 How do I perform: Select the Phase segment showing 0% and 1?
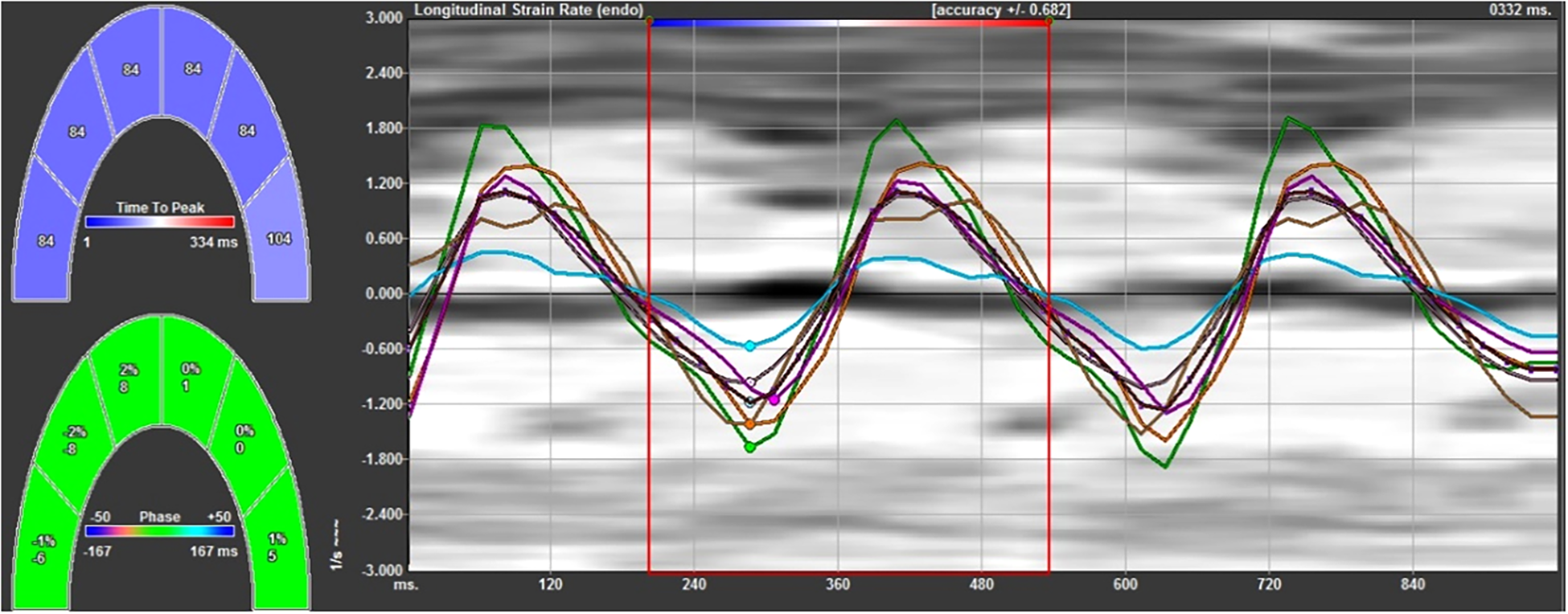click(191, 377)
